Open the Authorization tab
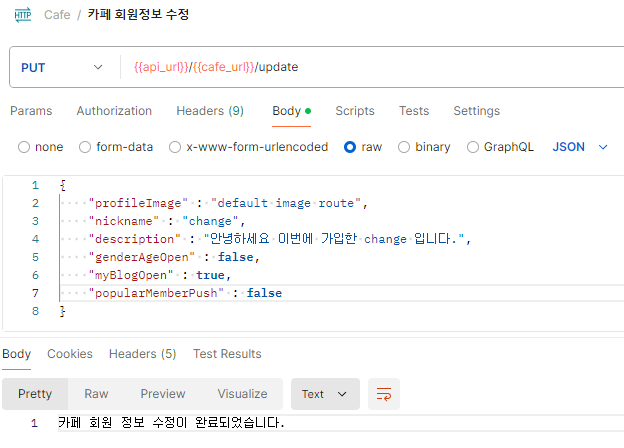 (x=114, y=111)
